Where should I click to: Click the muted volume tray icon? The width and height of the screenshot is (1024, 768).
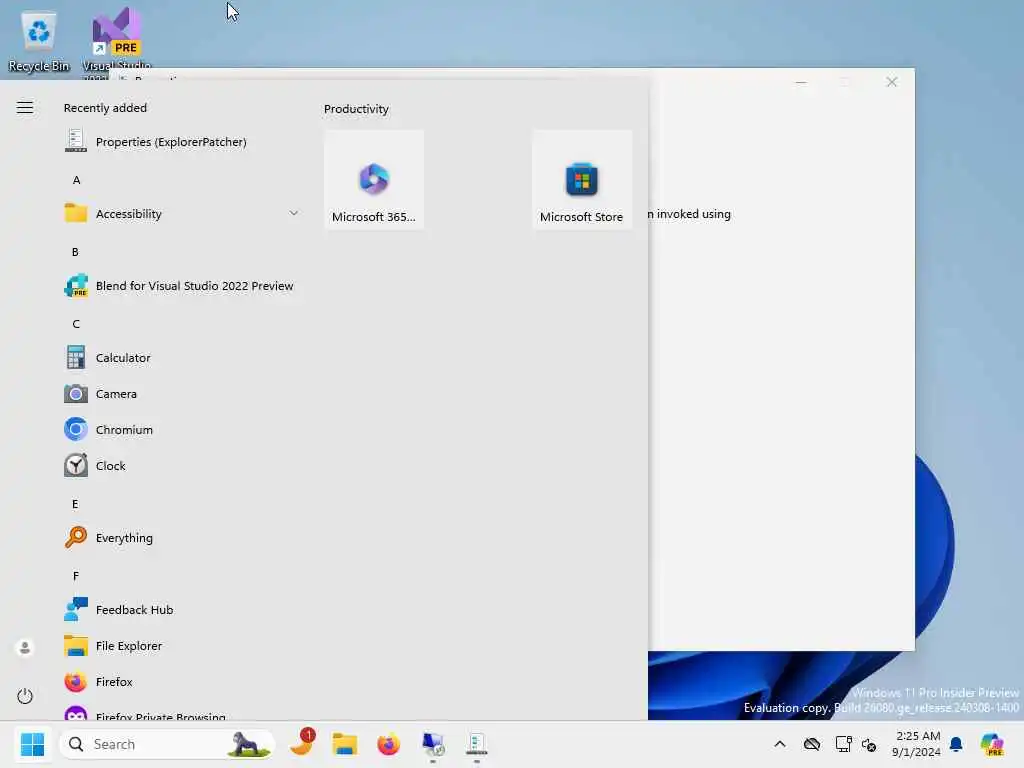[x=869, y=744]
